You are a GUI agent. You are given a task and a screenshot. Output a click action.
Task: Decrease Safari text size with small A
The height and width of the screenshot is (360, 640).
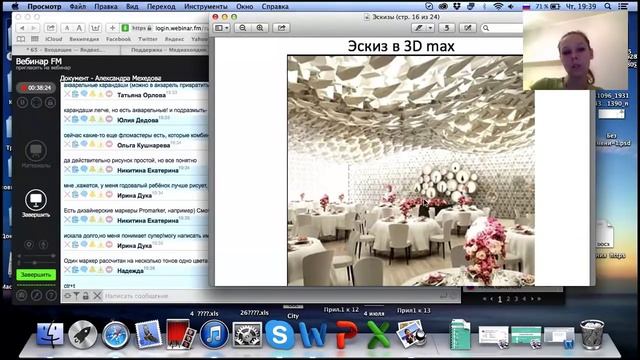67,28
